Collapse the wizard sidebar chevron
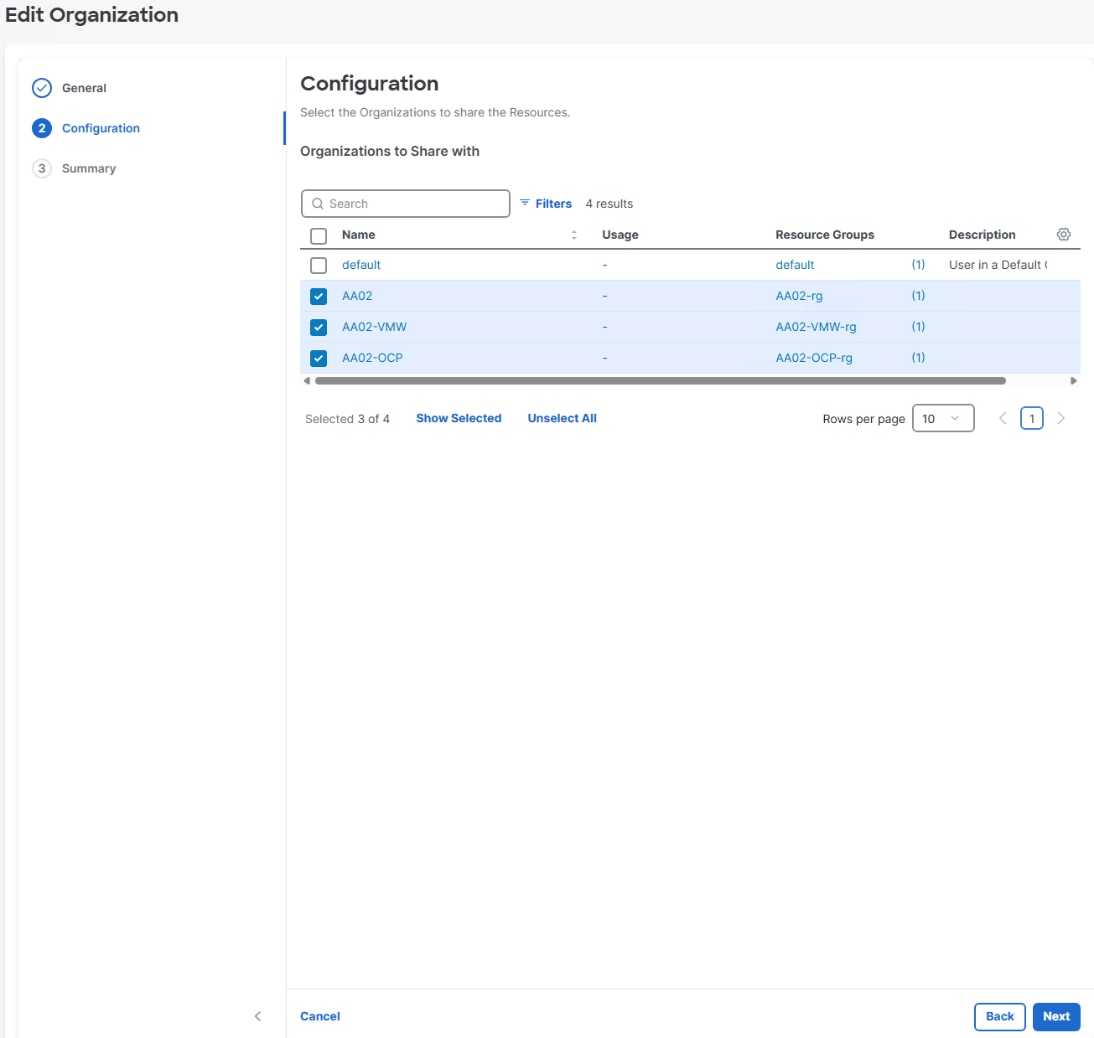This screenshot has height=1038, width=1094. point(257,1016)
